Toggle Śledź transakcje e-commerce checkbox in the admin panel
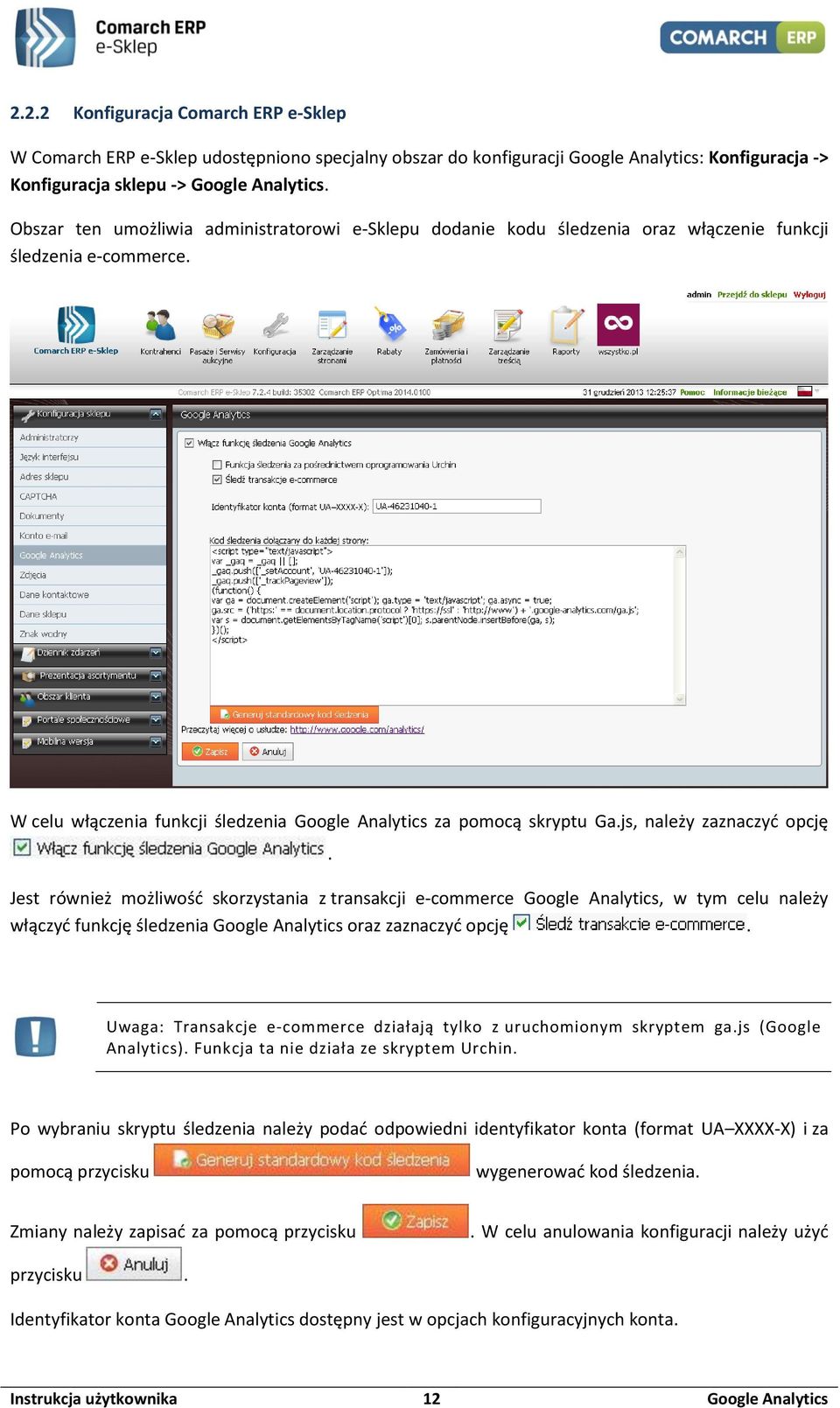This screenshot has width=840, height=1408. [x=217, y=480]
